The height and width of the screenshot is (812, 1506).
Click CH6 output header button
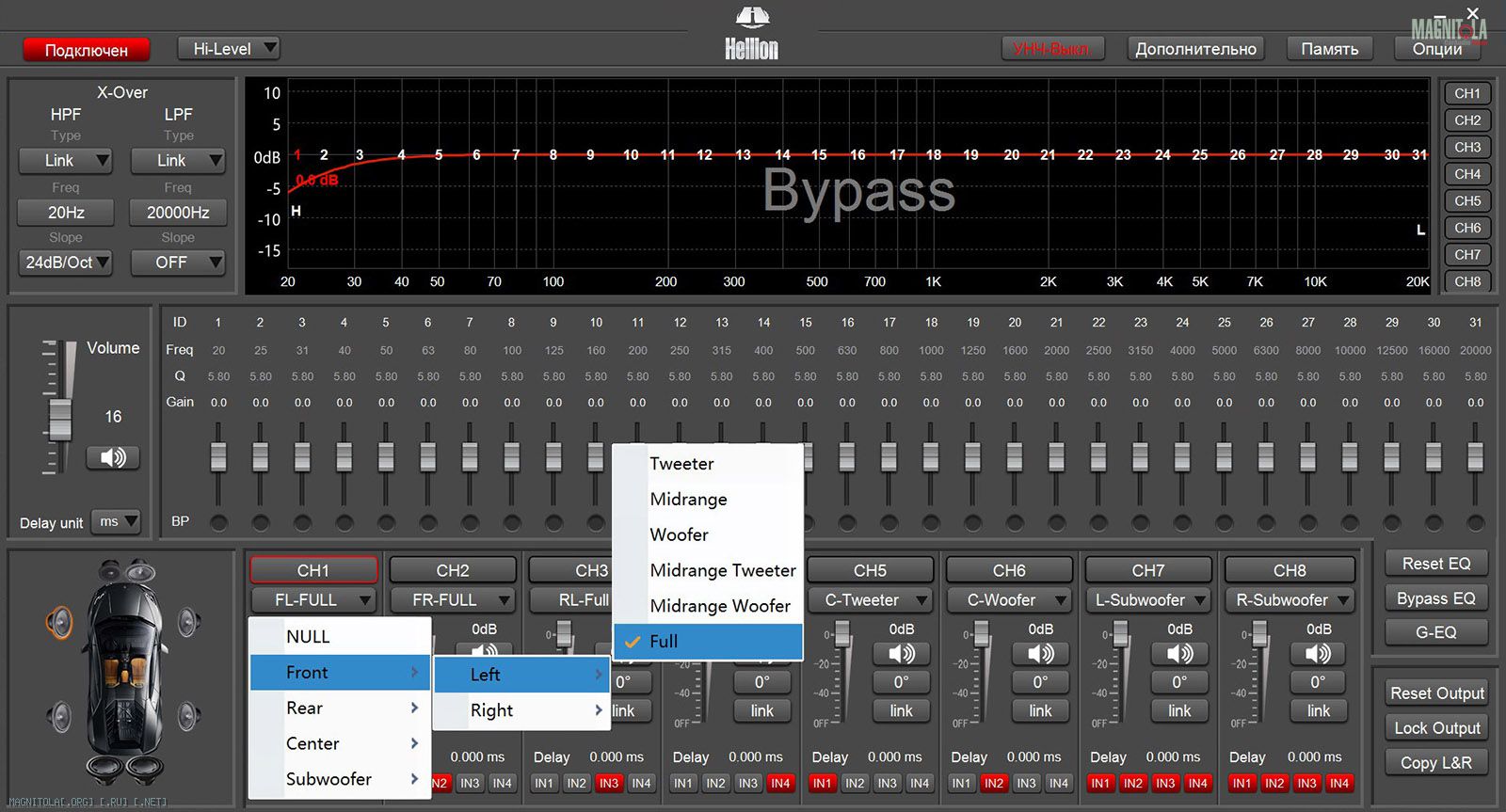pos(1009,570)
